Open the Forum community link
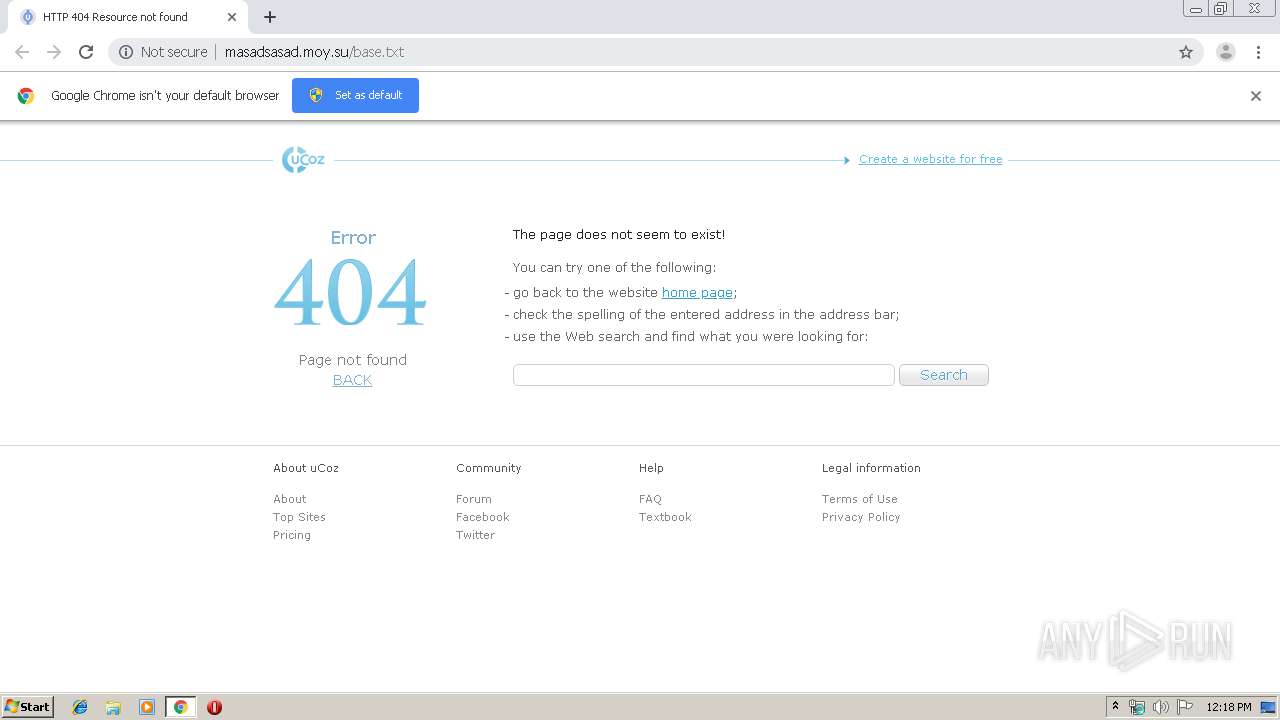The width and height of the screenshot is (1280, 720). pyautogui.click(x=474, y=499)
